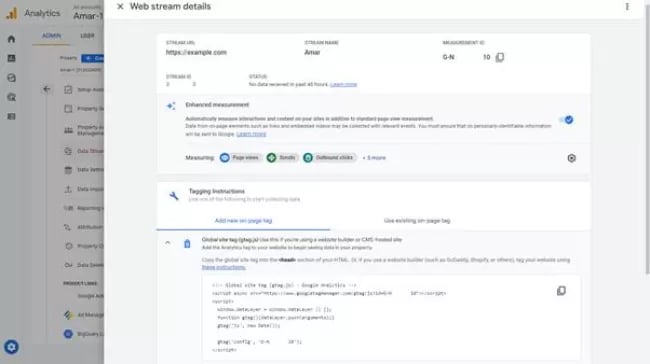Open Ad Manager links item
Screen dimensions: 650x364
(x=83, y=315)
